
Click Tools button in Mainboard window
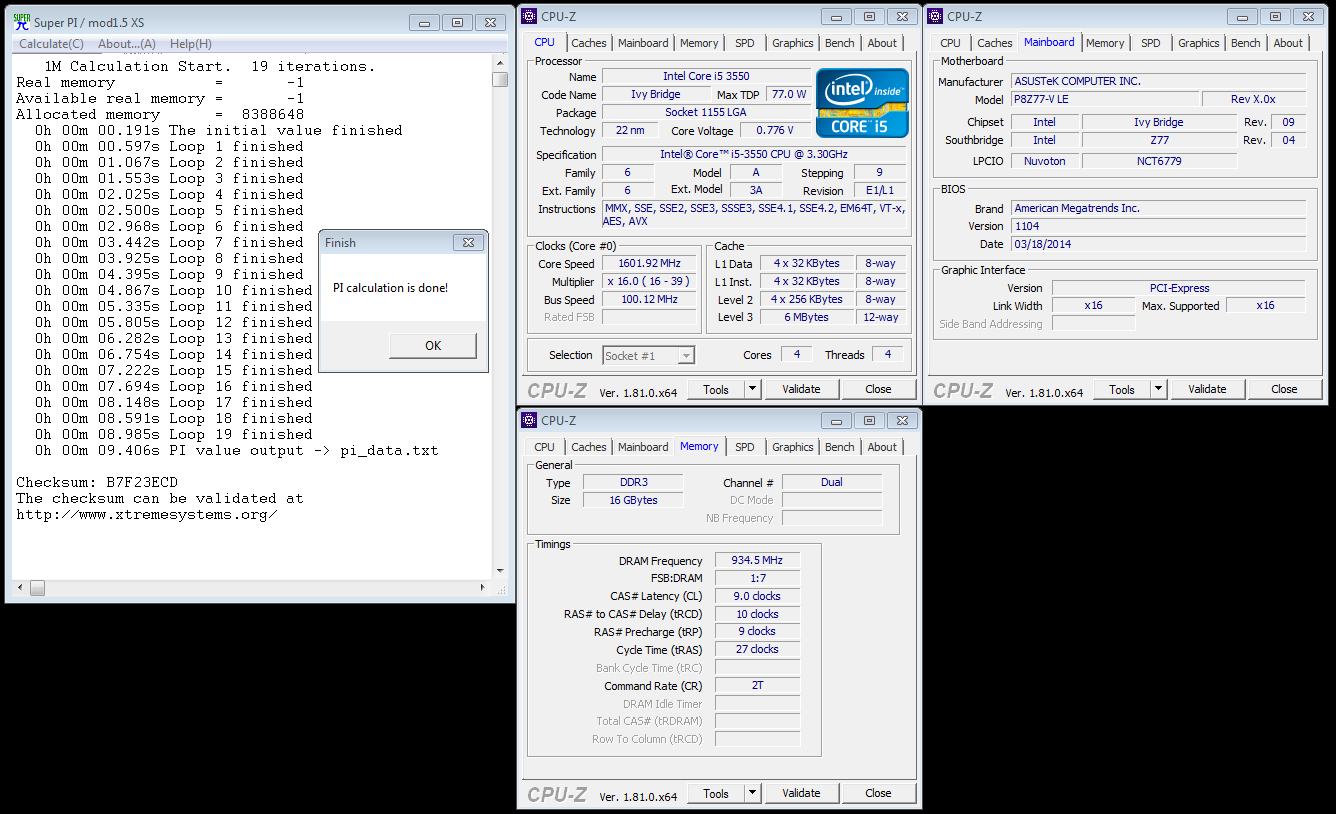click(x=1121, y=389)
